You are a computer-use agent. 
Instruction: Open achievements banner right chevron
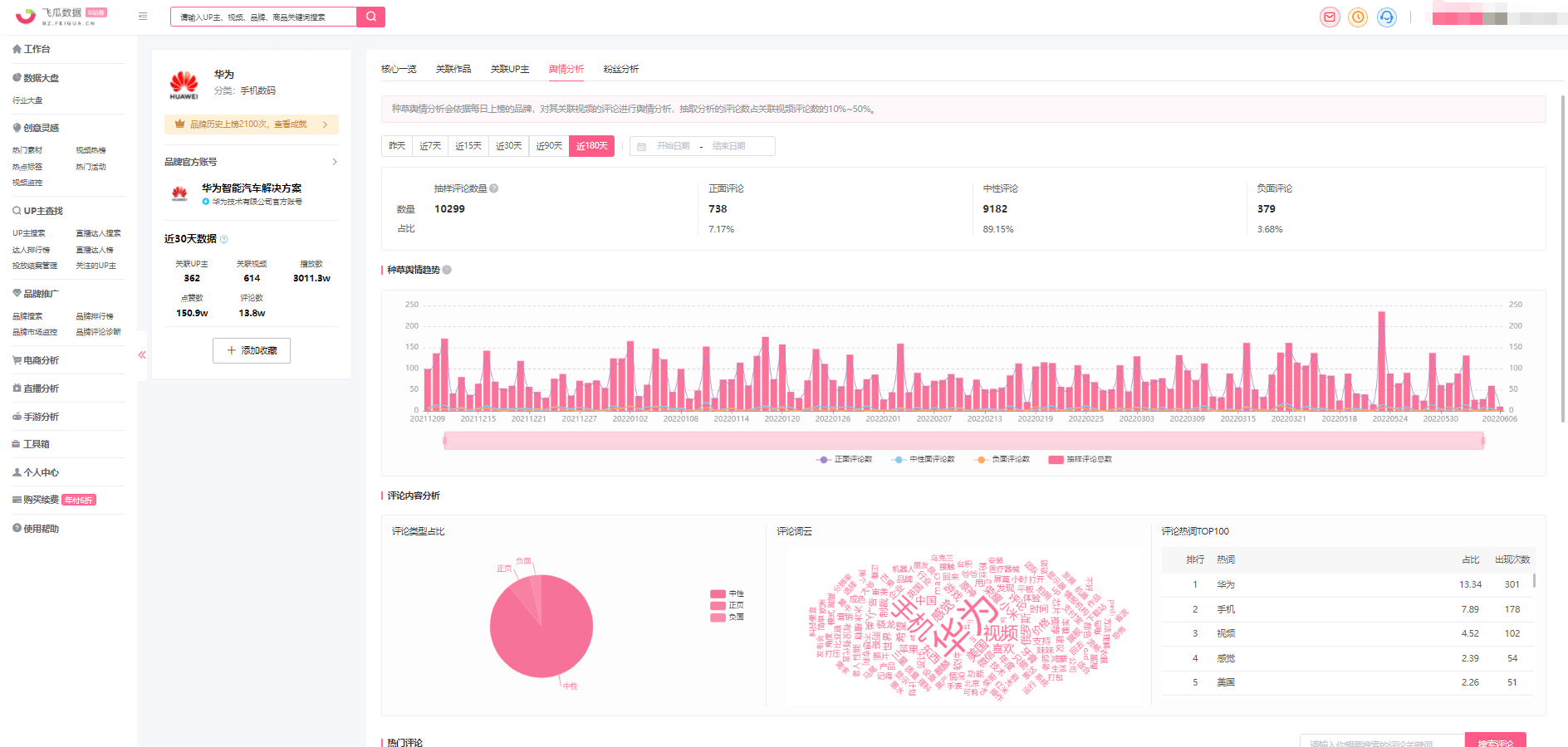[x=326, y=124]
